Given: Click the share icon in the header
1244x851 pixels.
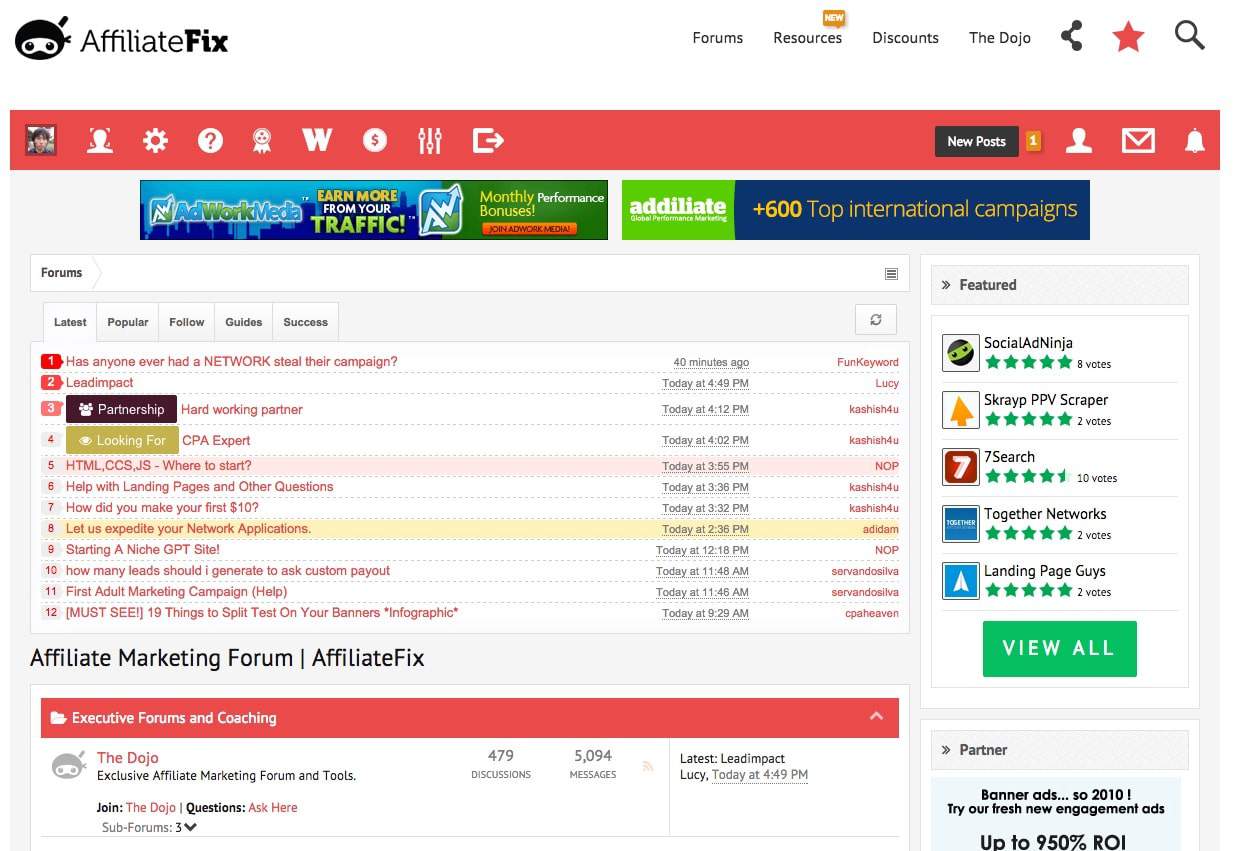Looking at the screenshot, I should pyautogui.click(x=1072, y=35).
